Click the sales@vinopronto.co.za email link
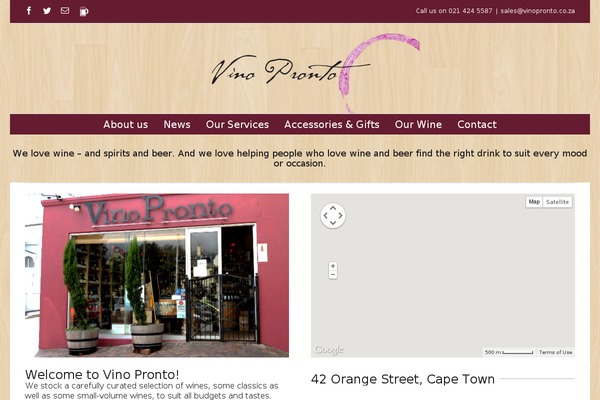The image size is (600, 400). 538,11
